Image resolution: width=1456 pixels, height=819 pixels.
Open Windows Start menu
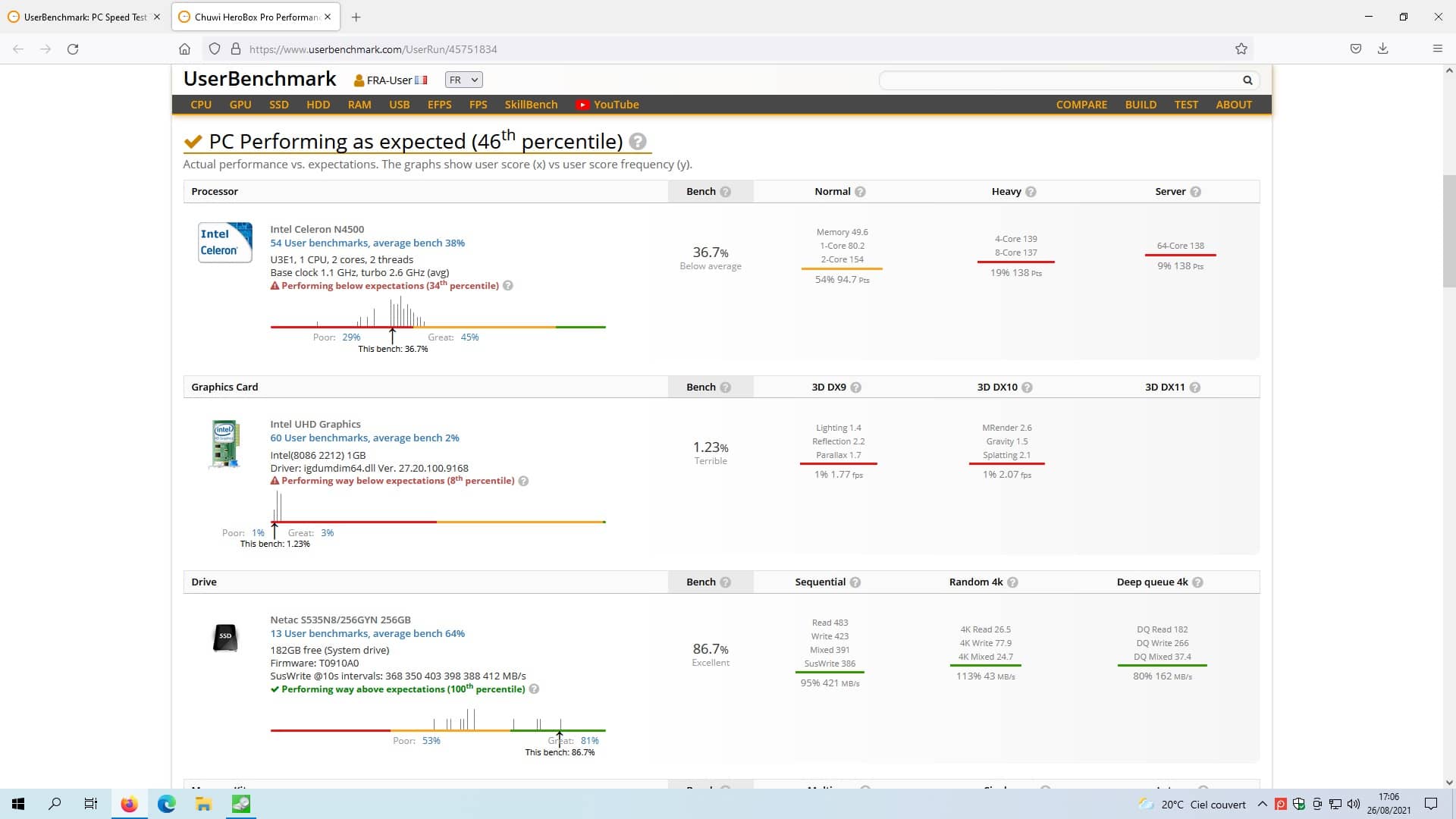coord(18,804)
